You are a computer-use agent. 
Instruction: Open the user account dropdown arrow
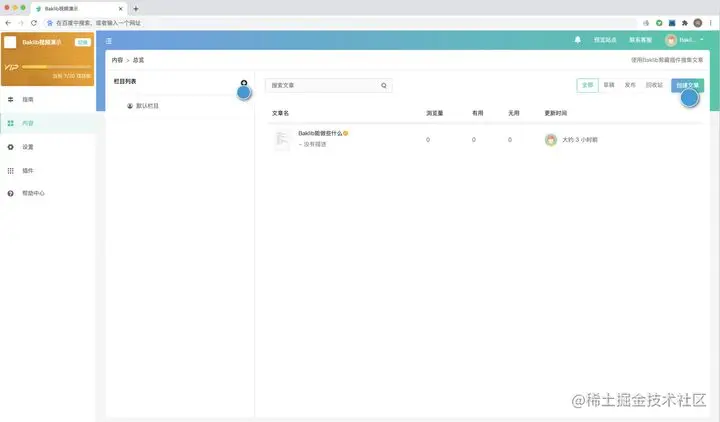tap(702, 40)
